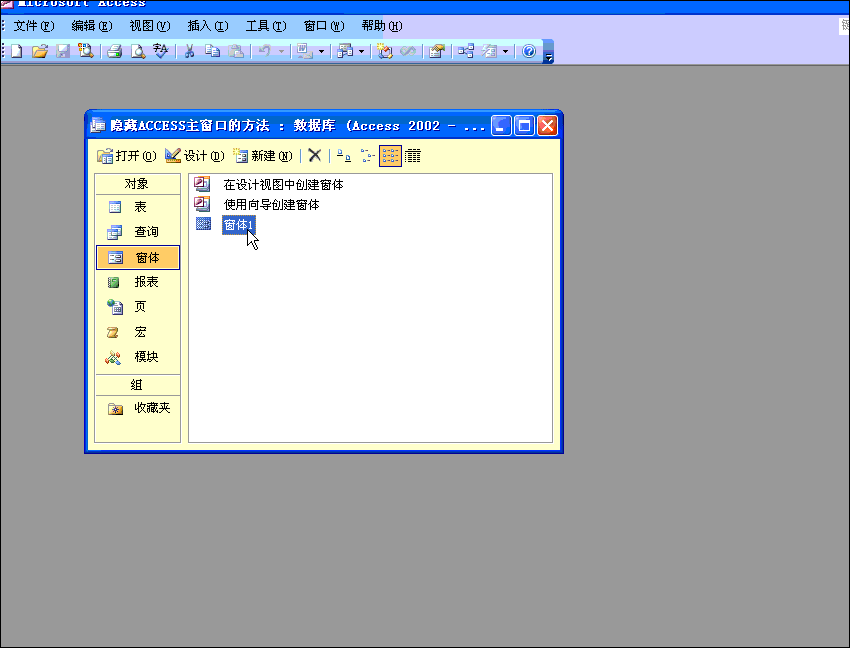This screenshot has height=648, width=850.
Task: Collapse the 对象 objects bar header
Action: tap(137, 184)
